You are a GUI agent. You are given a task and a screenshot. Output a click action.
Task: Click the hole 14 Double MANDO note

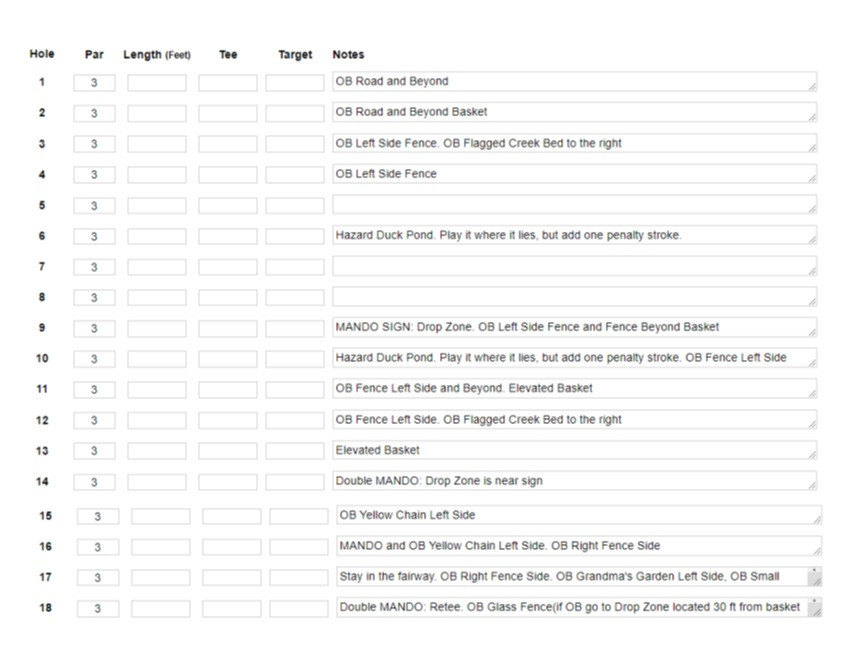pyautogui.click(x=574, y=481)
